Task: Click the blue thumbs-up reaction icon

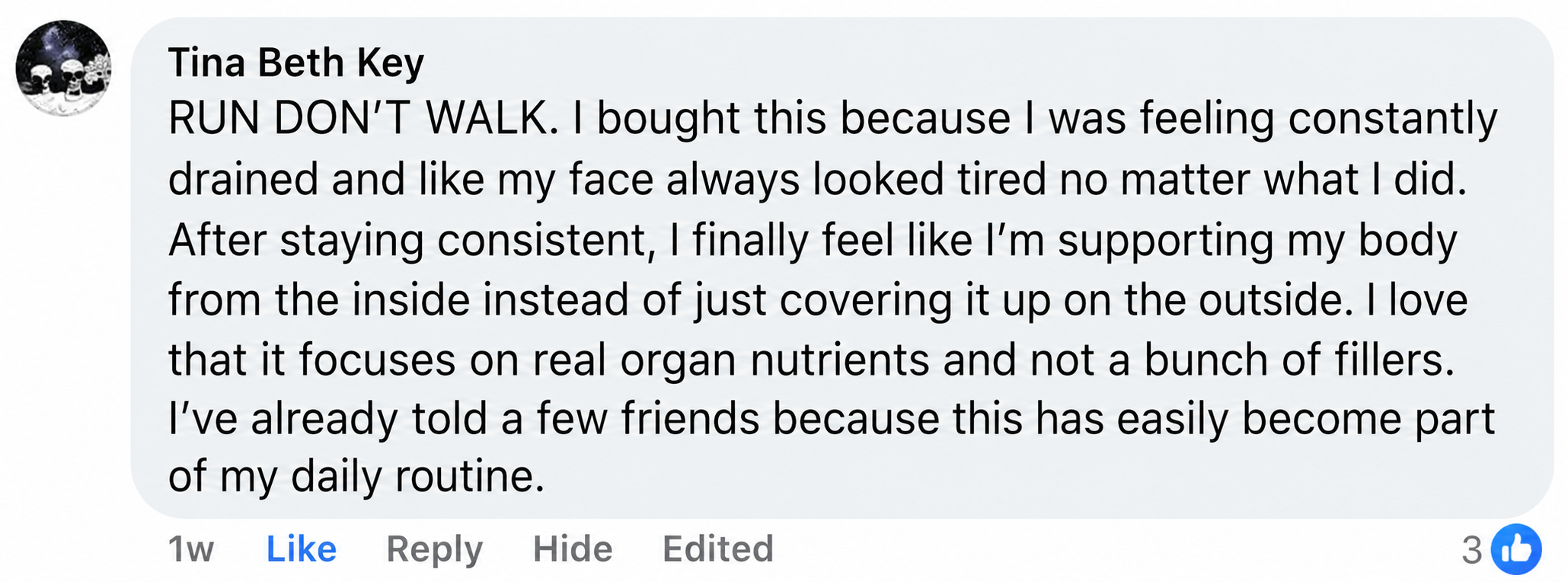Action: click(x=1515, y=549)
